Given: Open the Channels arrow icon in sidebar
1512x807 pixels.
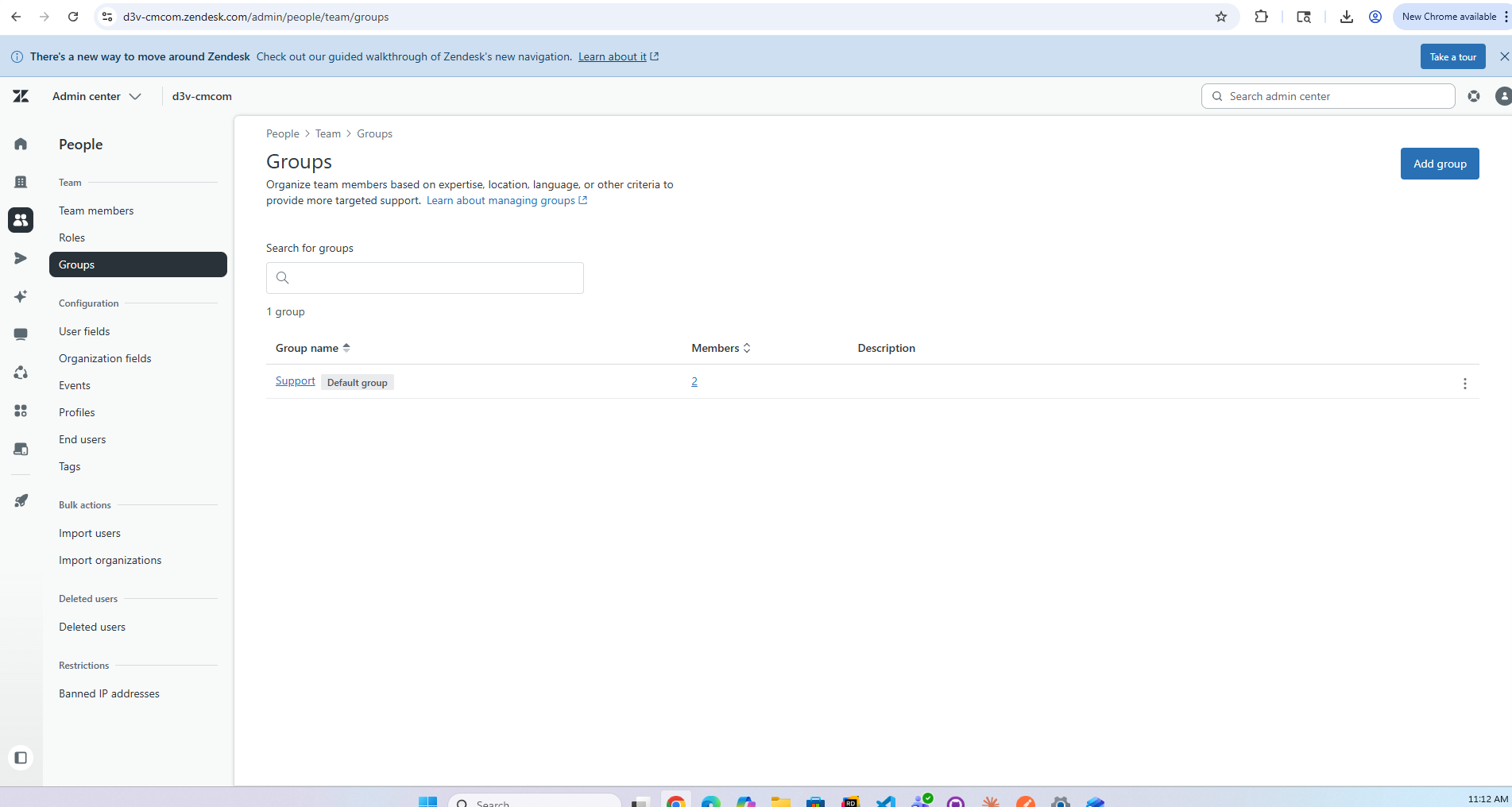Looking at the screenshot, I should (x=21, y=258).
